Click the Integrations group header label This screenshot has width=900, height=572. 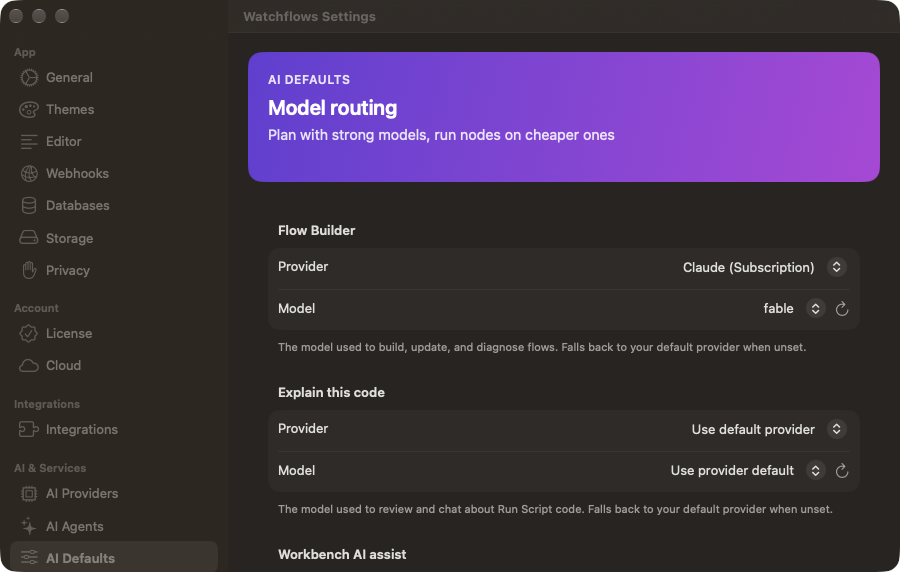(46, 404)
